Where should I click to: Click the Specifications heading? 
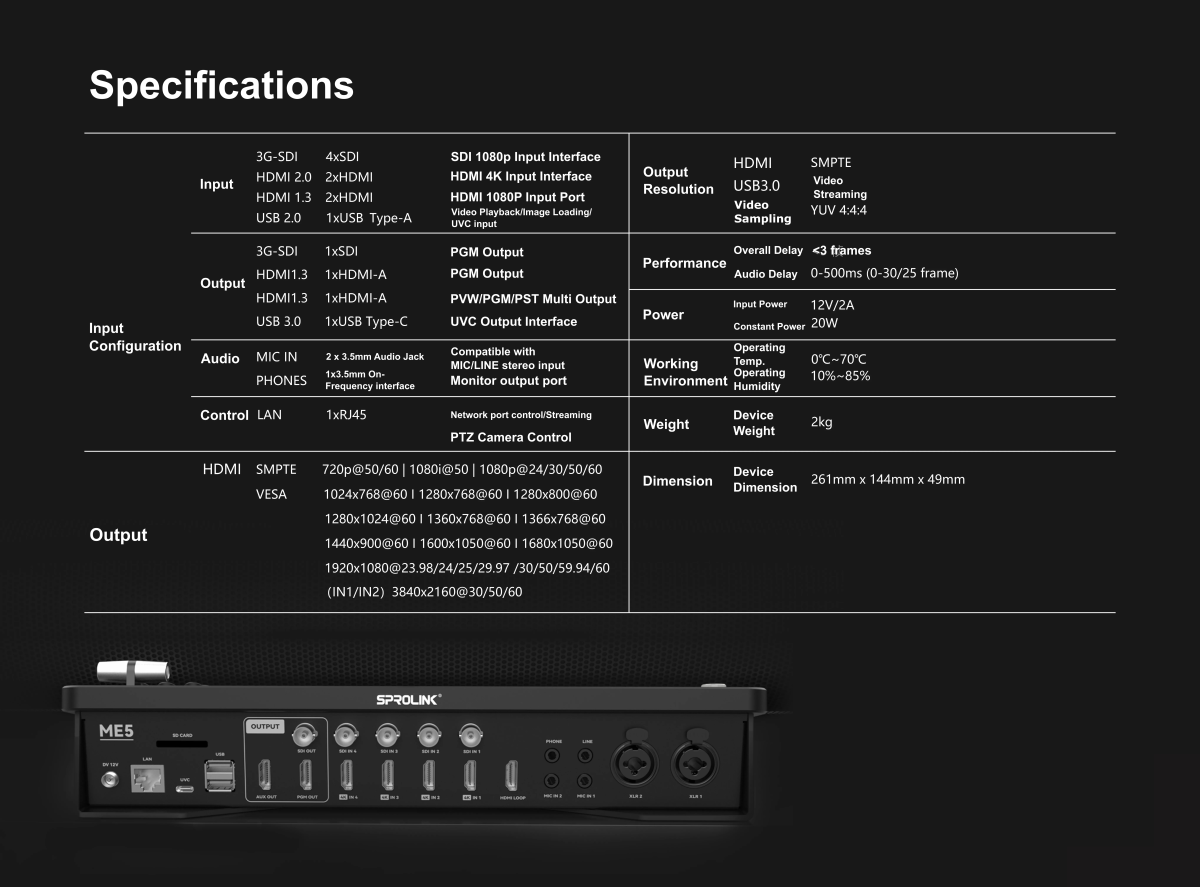coord(221,85)
